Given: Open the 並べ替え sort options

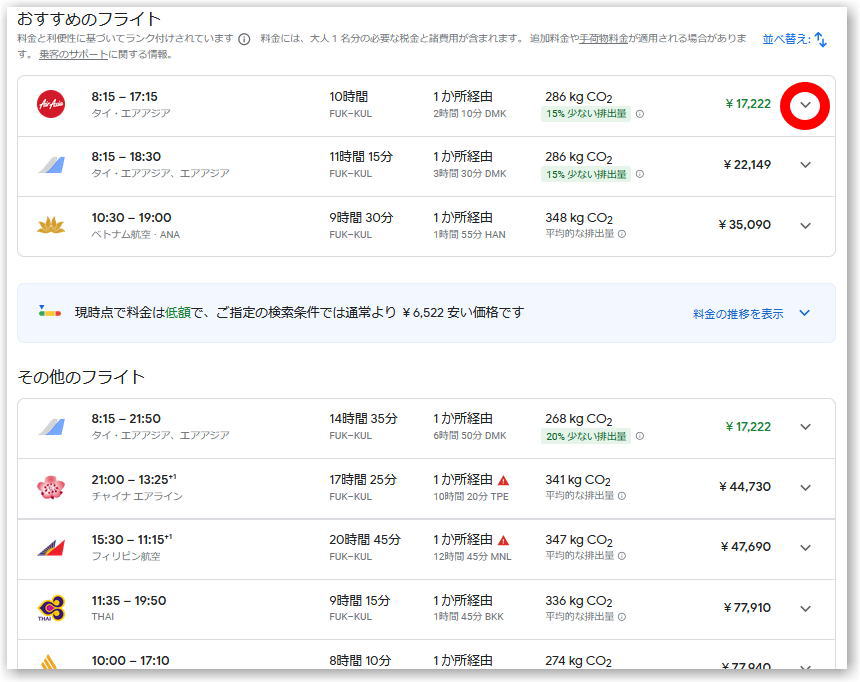Looking at the screenshot, I should 794,40.
